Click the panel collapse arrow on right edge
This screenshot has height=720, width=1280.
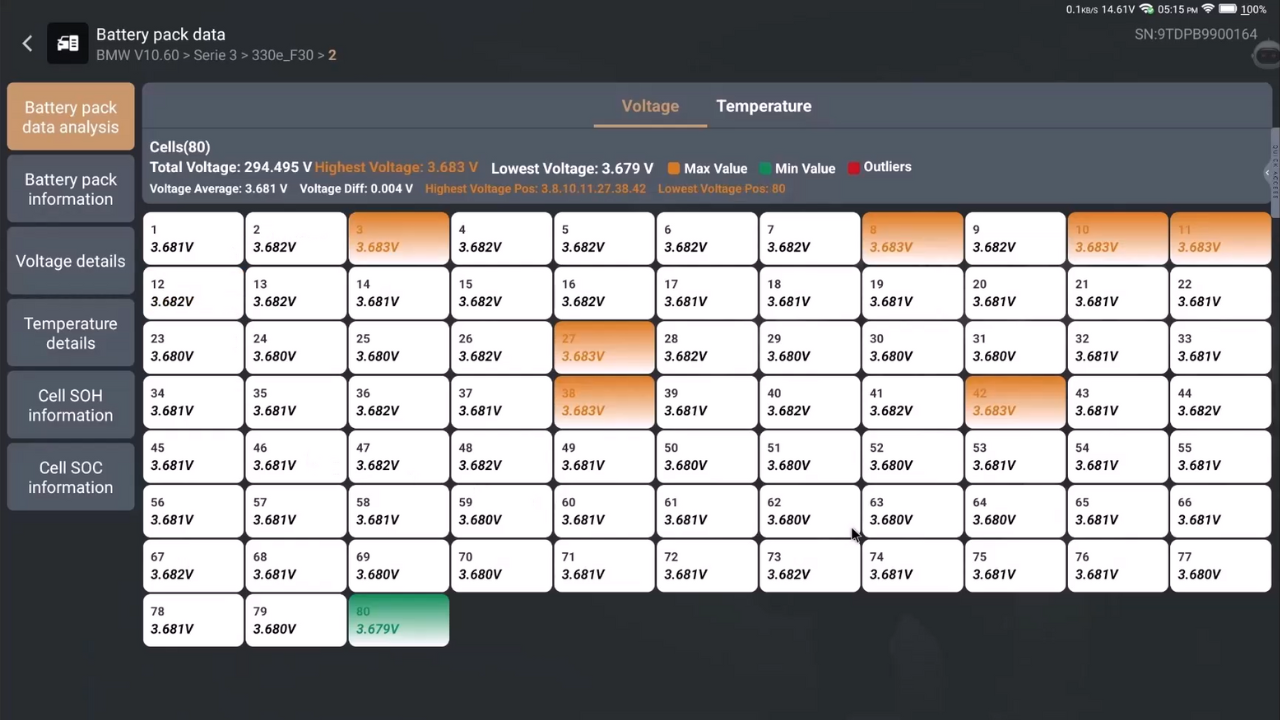[x=1268, y=173]
